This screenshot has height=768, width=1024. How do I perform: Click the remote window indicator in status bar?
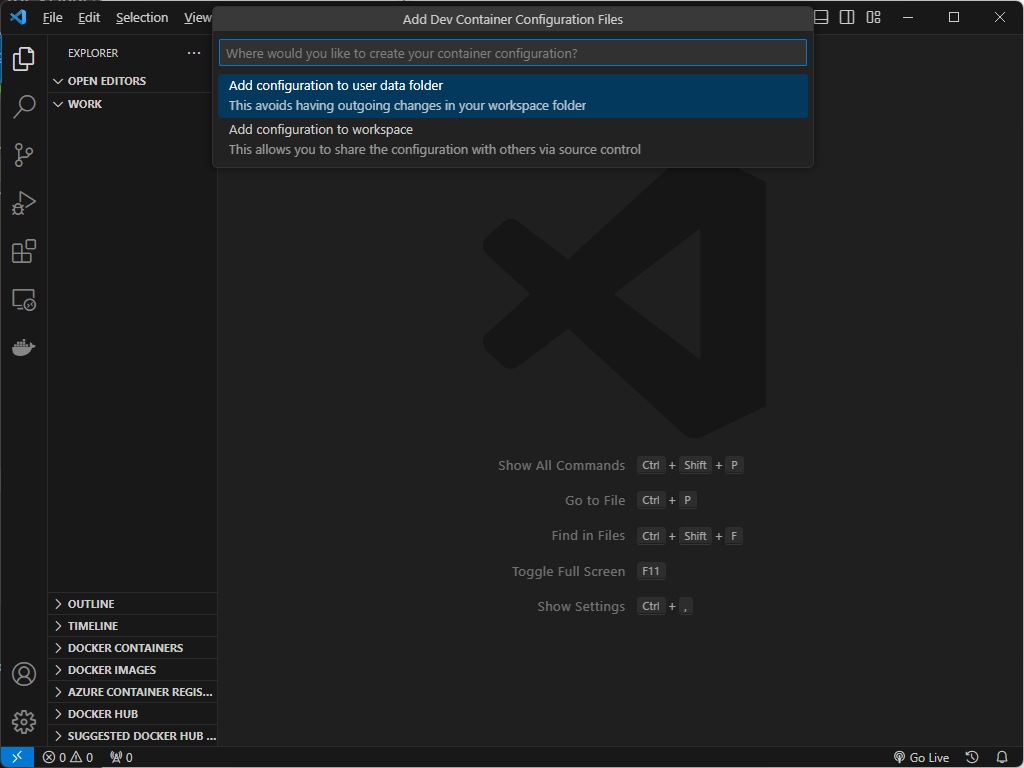tap(18, 757)
